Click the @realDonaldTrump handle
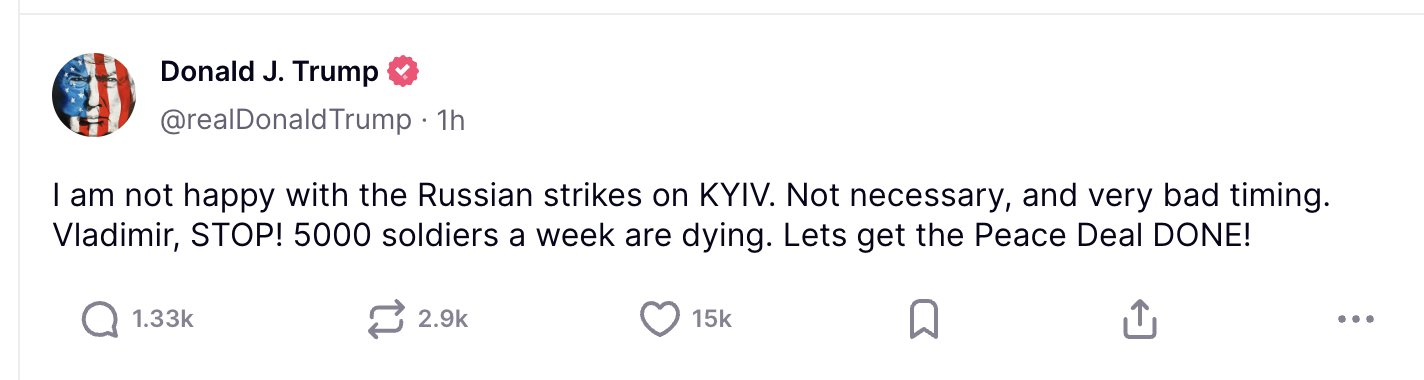The width and height of the screenshot is (1424, 380). click(285, 120)
